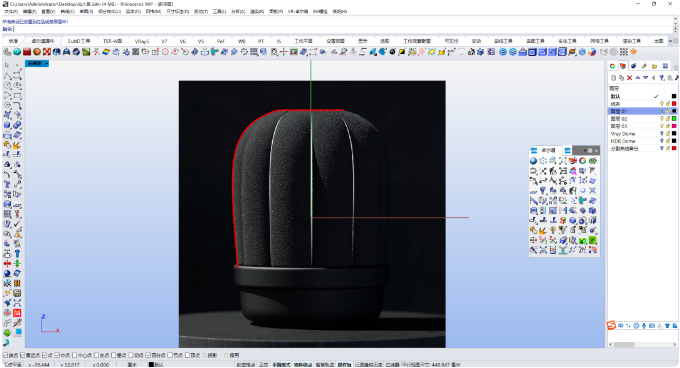Click the command history scroll down arrow
Screen dimensions: 680x368
tap(676, 25)
